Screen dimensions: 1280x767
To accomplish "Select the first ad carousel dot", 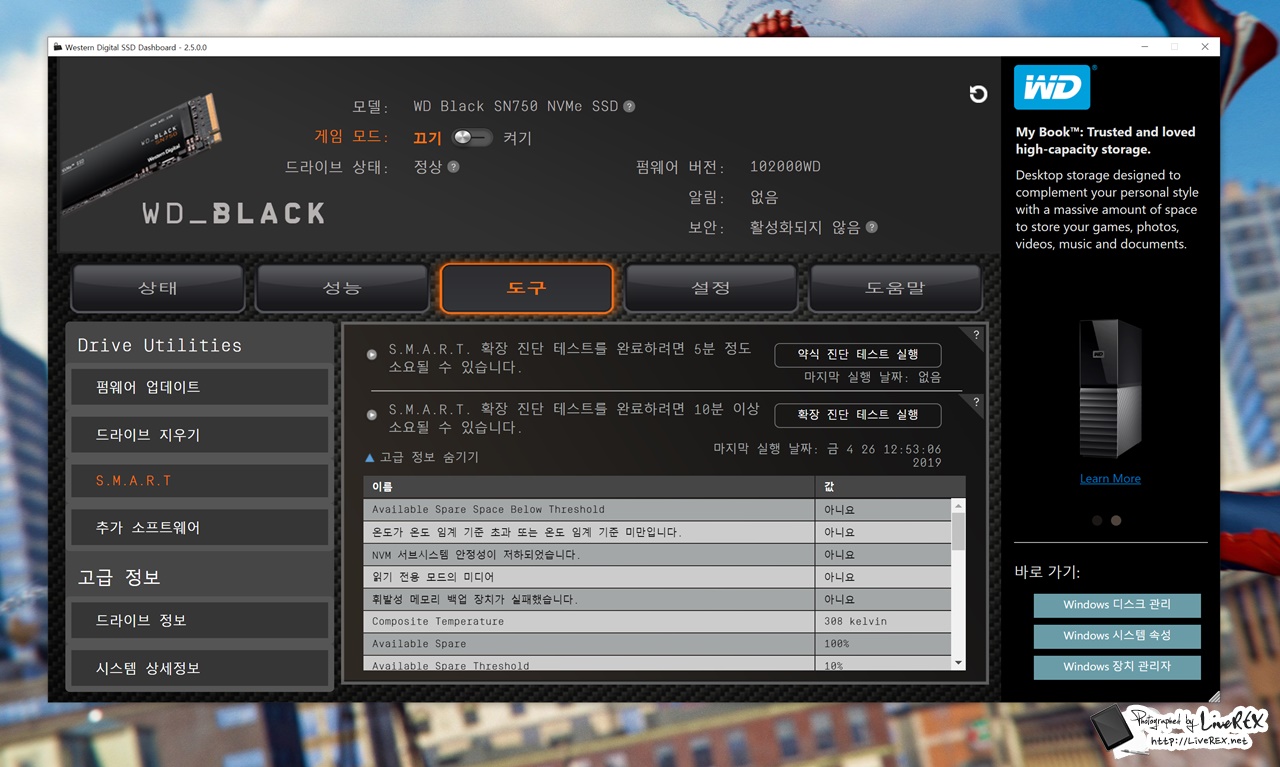I will coord(1097,520).
